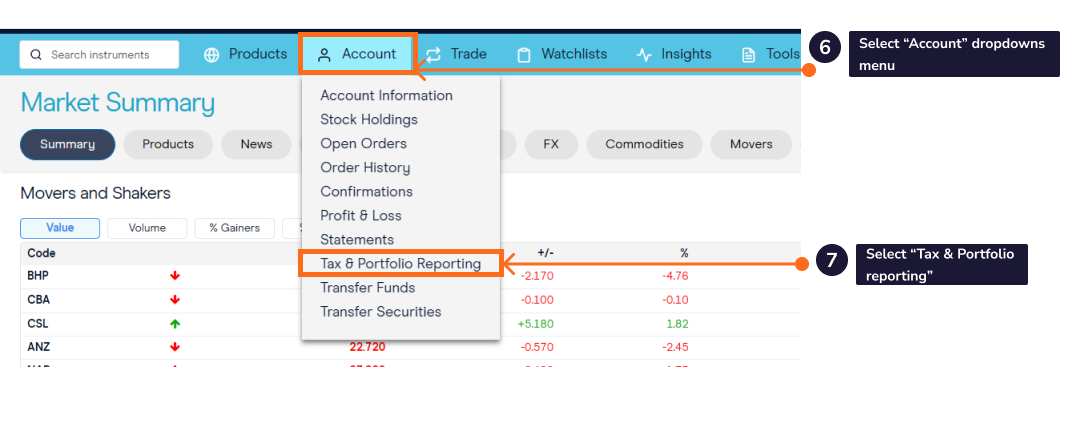Click the Watchlists clipboard icon
1077x447 pixels.
click(x=524, y=55)
